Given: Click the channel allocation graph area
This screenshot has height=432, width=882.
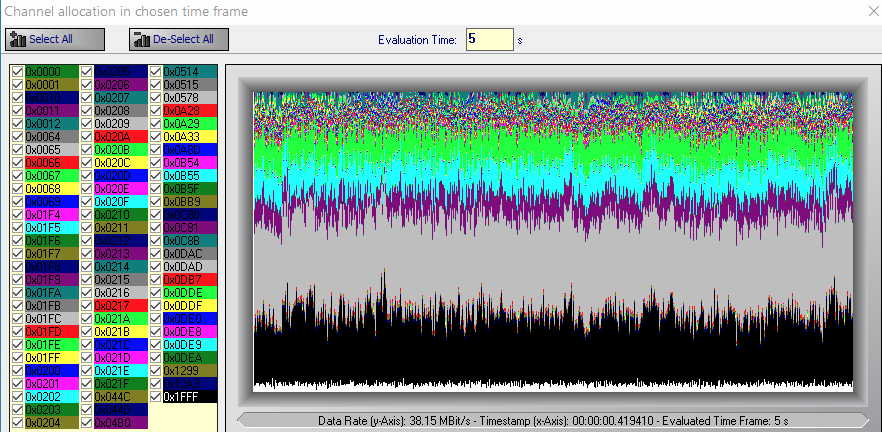Looking at the screenshot, I should pos(552,240).
